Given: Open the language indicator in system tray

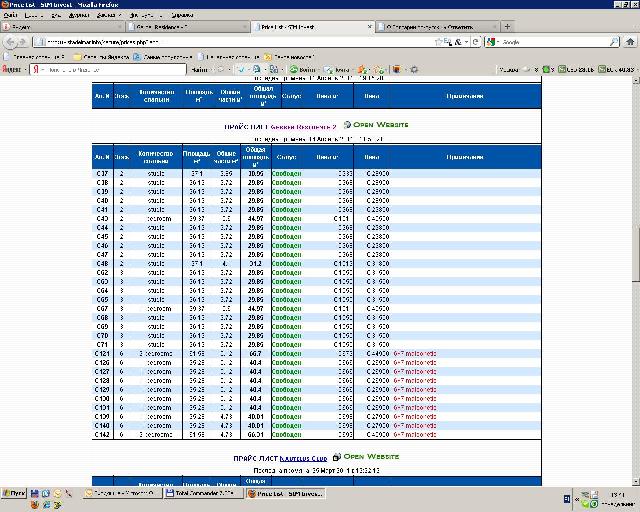Looking at the screenshot, I should 567,499.
